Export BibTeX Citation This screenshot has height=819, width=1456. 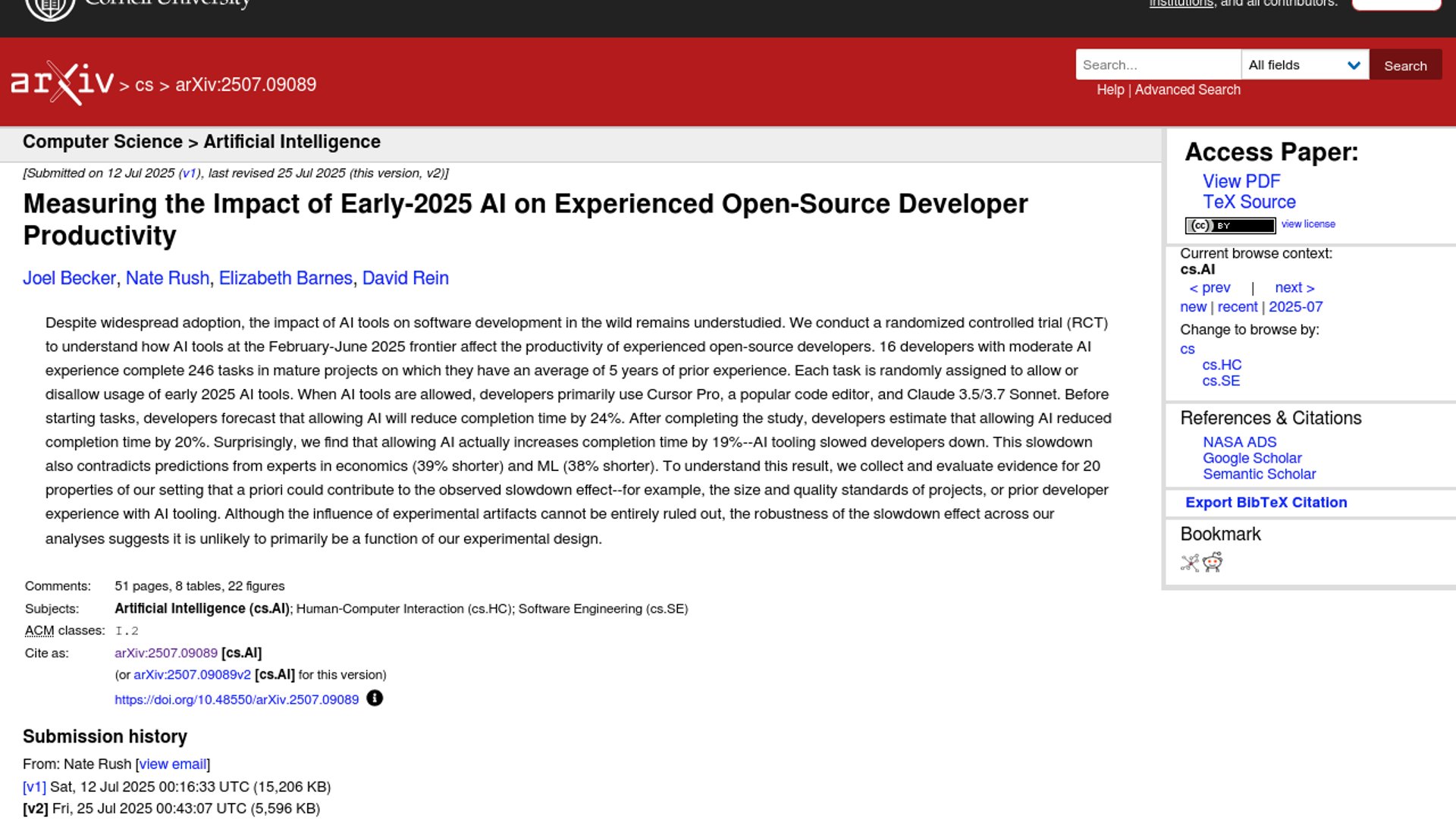point(1266,502)
